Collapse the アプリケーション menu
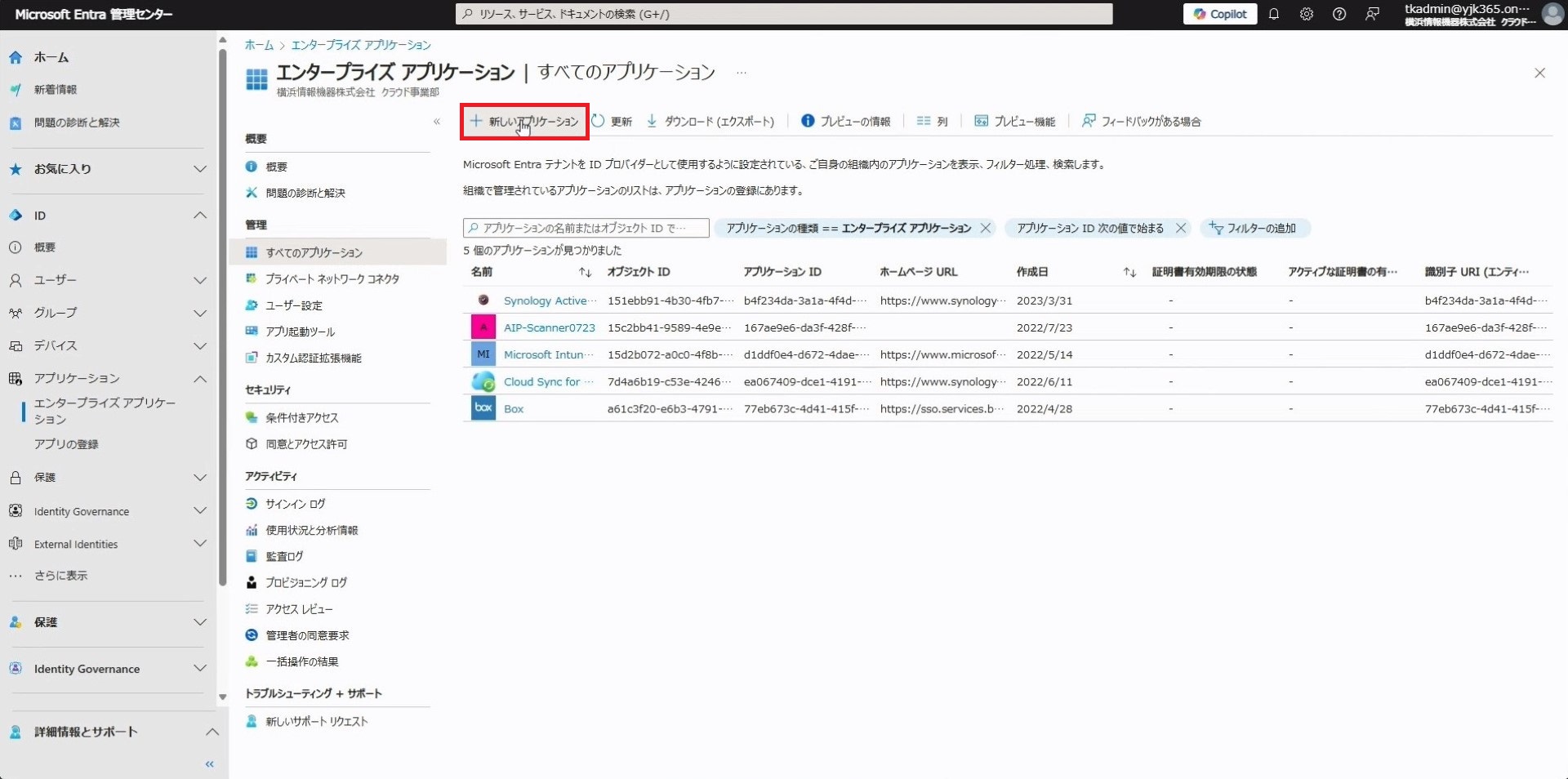 click(x=199, y=378)
